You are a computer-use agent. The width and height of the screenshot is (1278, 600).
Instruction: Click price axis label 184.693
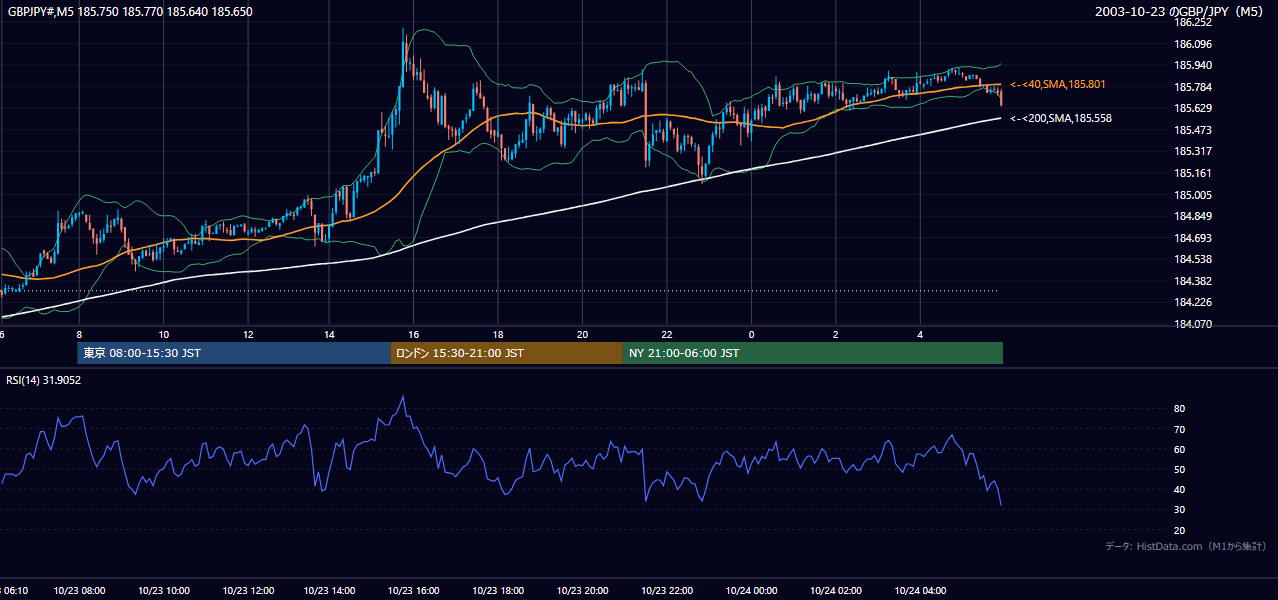[1193, 238]
